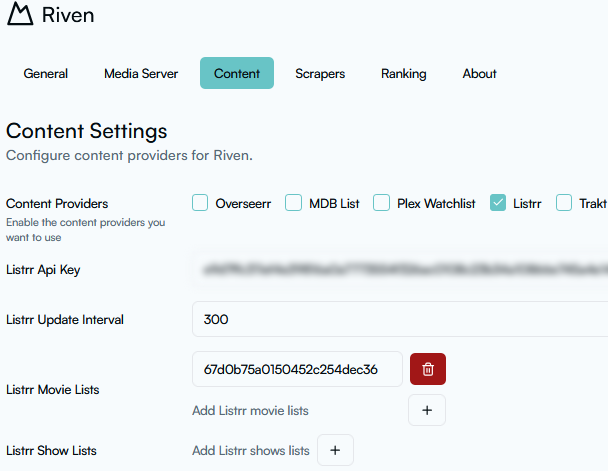The width and height of the screenshot is (608, 471).
Task: Focus the Listrr Api Key field
Action: click(x=400, y=269)
